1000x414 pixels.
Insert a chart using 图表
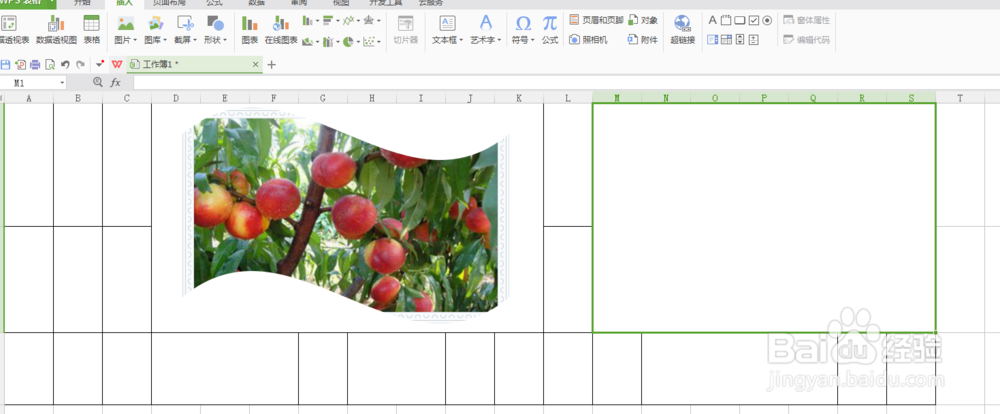click(x=249, y=29)
